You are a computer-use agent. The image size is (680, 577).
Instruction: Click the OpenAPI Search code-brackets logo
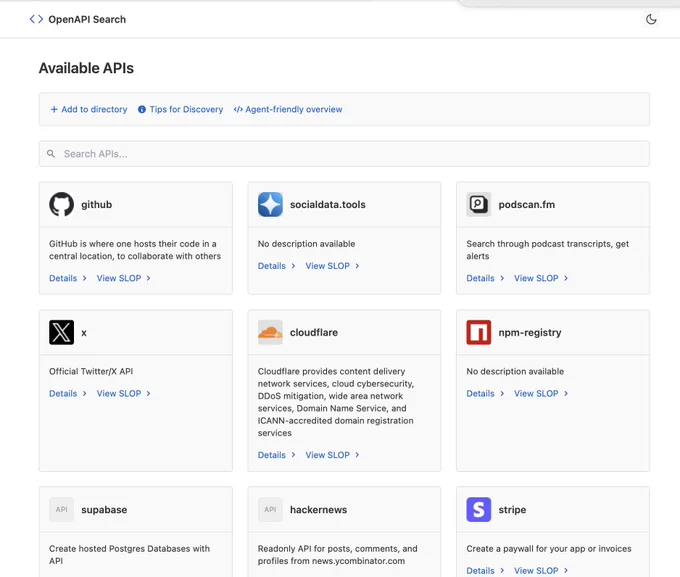point(36,19)
